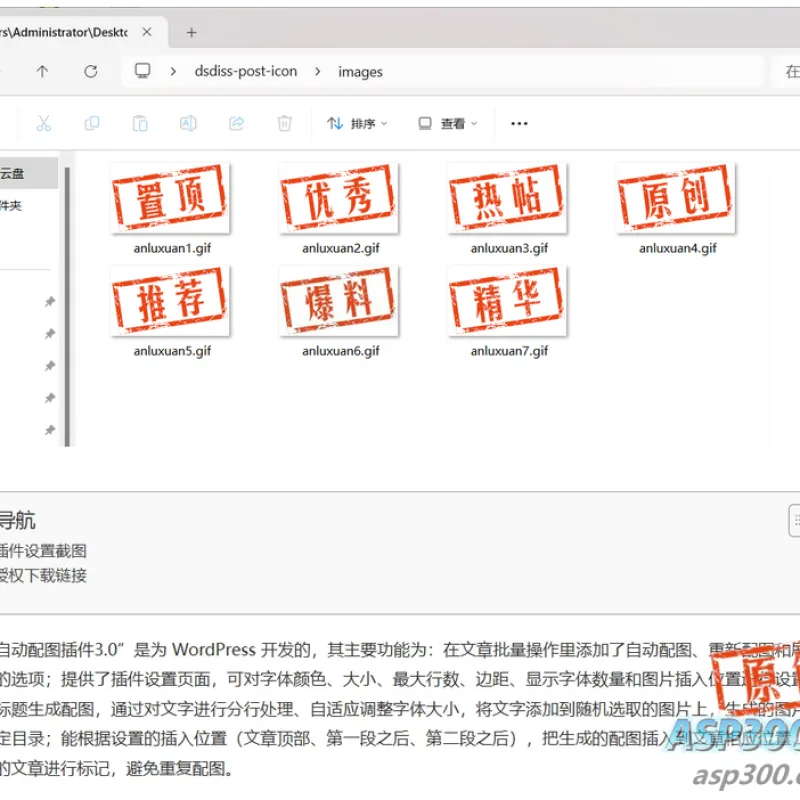The image size is (800, 800).
Task: Click the Delete trash icon
Action: click(285, 123)
